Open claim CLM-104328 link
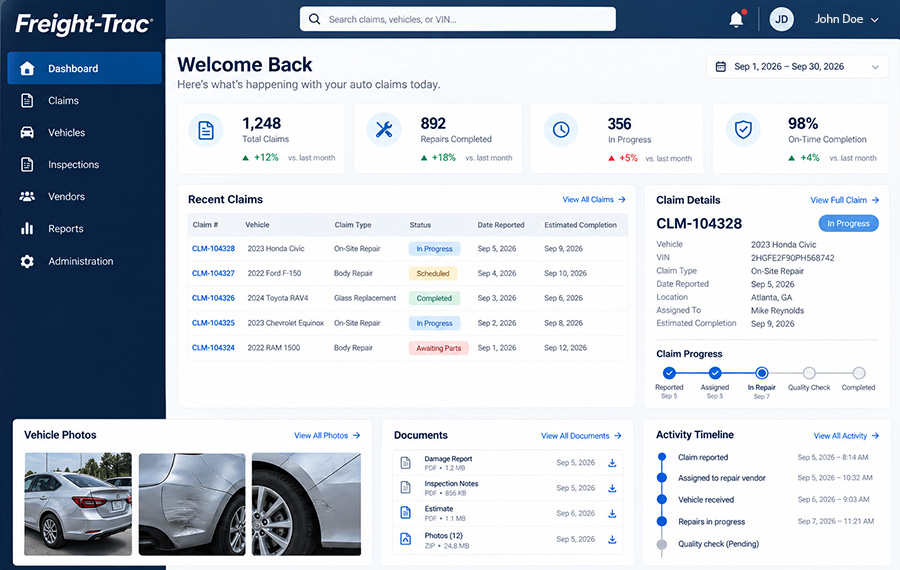Screen dimensions: 900x570 (213, 249)
